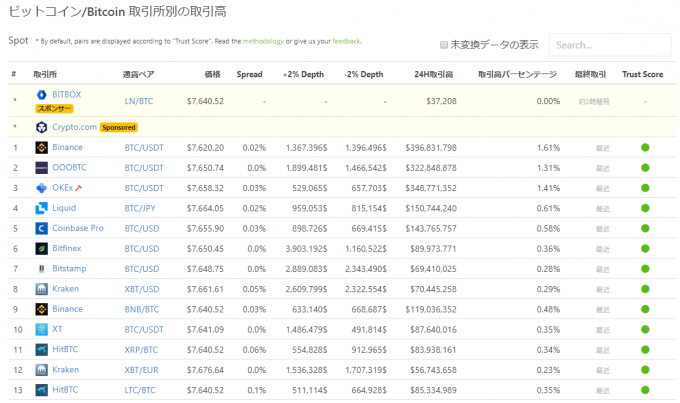Select the Spot tab label
Screen dimensions: 680x403
[x=18, y=41]
